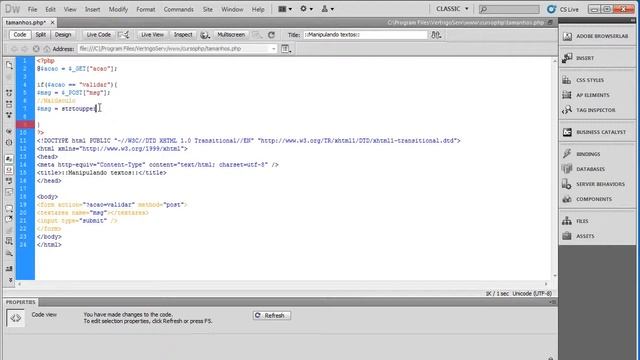Open the Business Catalyst panel
The height and width of the screenshot is (360, 640).
(x=597, y=132)
